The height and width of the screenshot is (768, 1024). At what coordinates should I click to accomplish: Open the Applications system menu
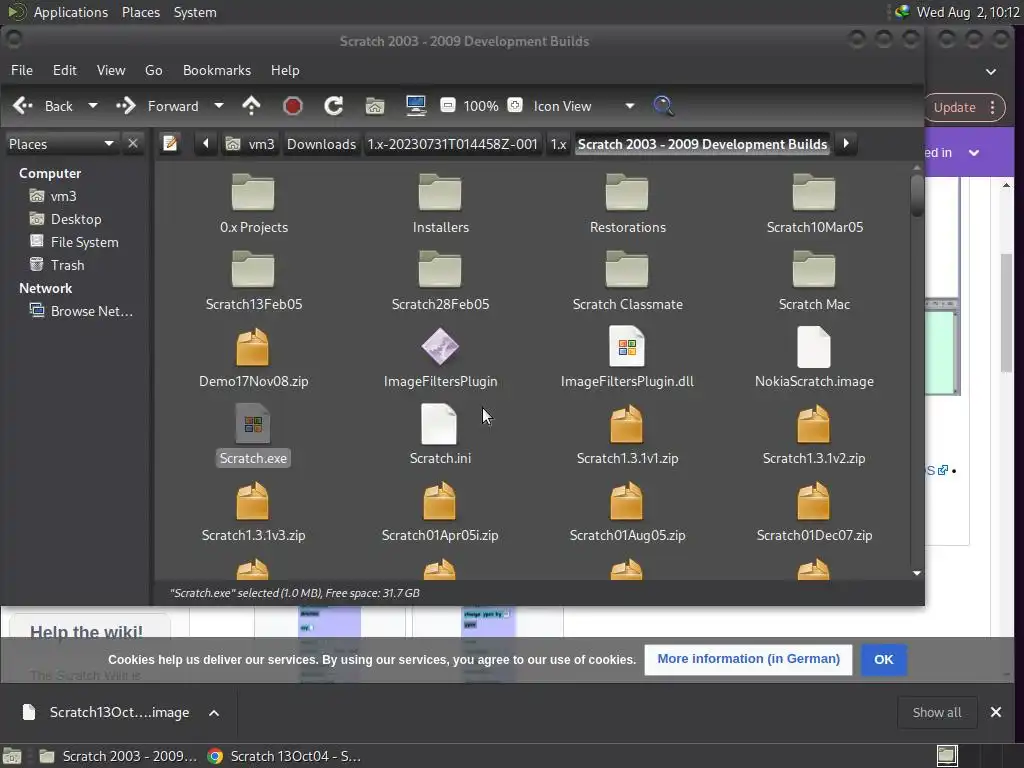pyautogui.click(x=71, y=12)
